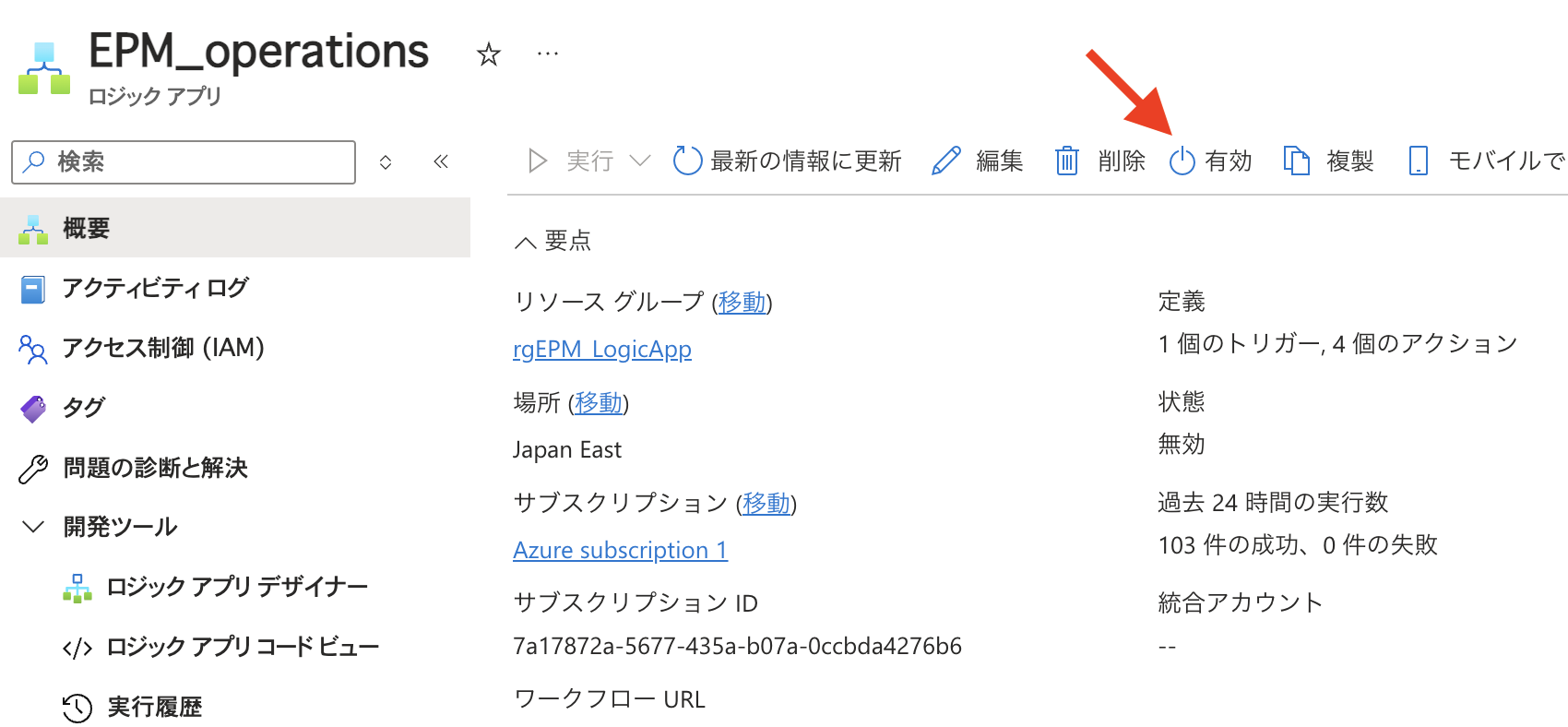Collapse the 開発ツール group

coord(33,527)
